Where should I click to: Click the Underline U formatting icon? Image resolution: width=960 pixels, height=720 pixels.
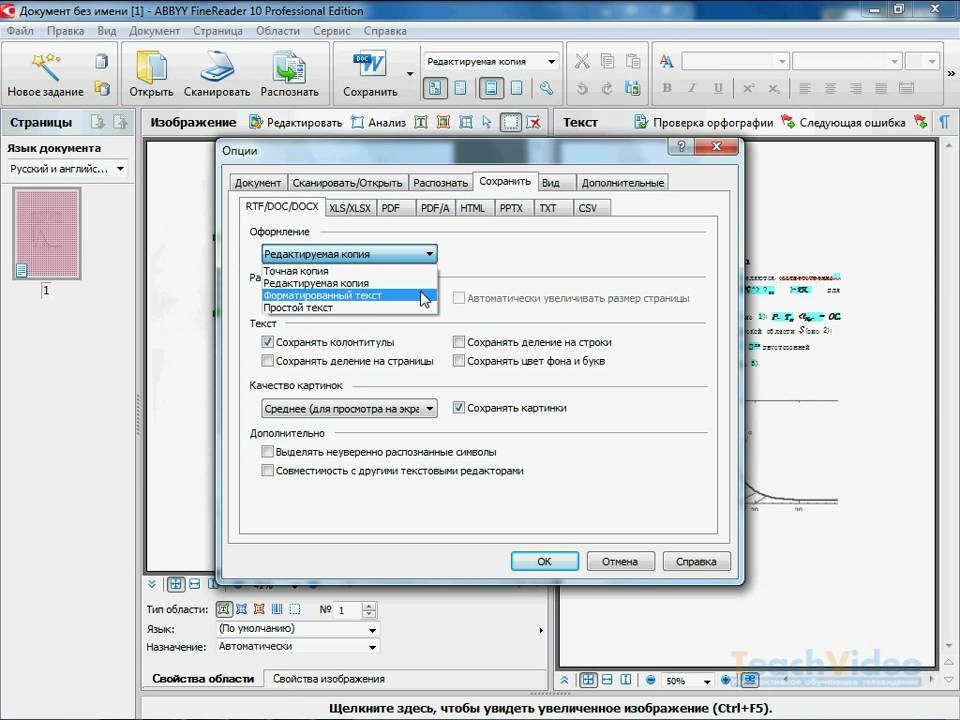click(x=718, y=88)
